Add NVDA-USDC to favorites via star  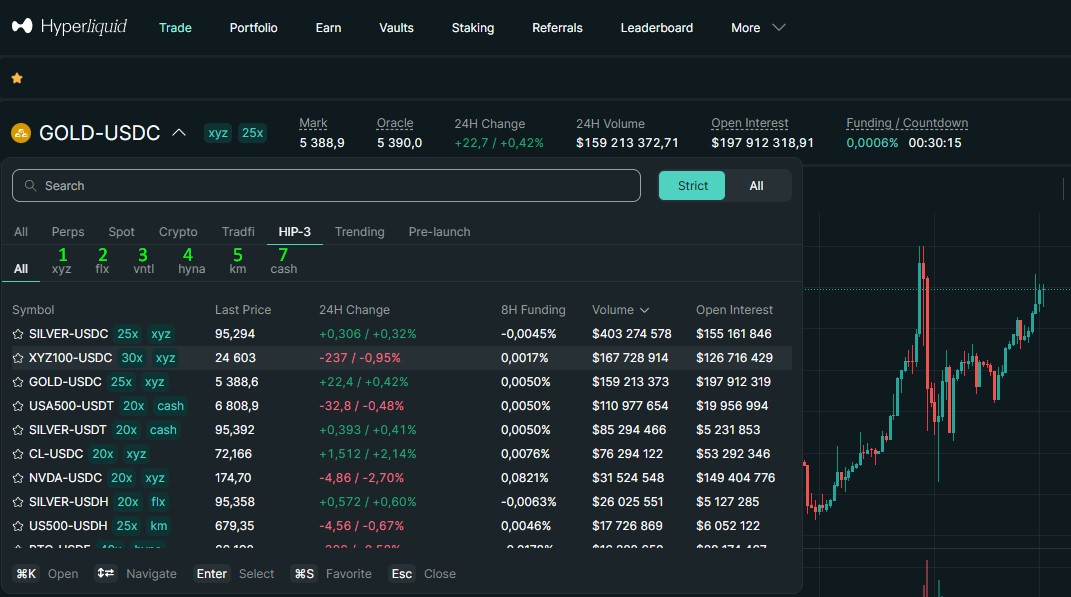coord(18,478)
